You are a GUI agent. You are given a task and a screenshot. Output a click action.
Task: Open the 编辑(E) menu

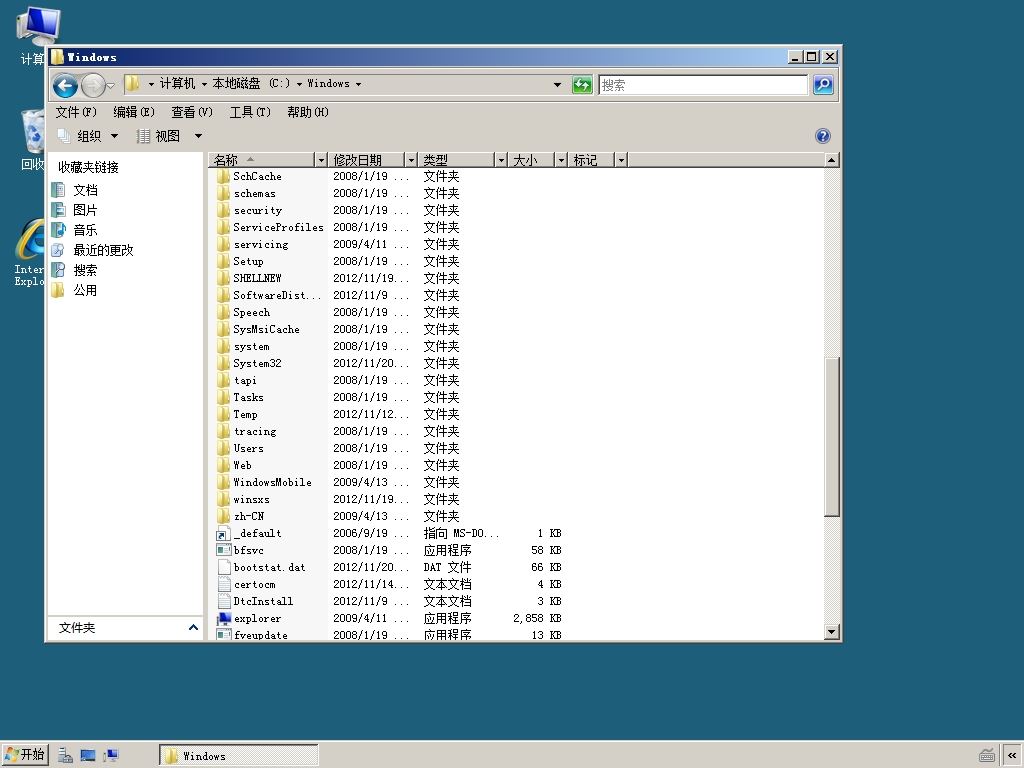click(134, 112)
